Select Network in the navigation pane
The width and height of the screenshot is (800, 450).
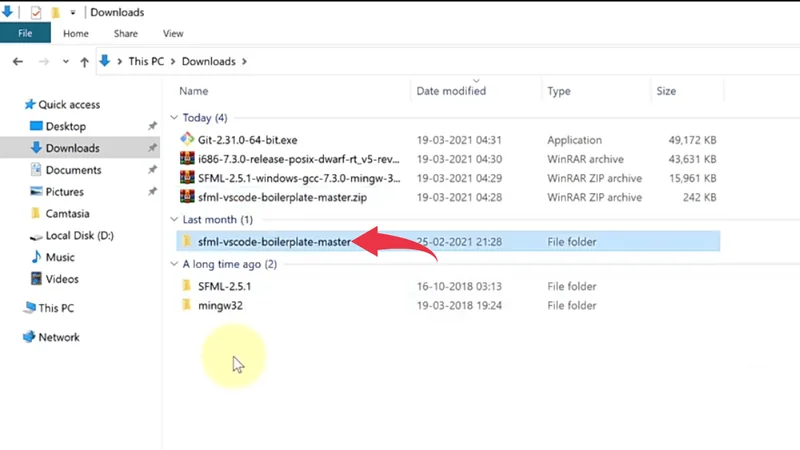[x=59, y=337]
